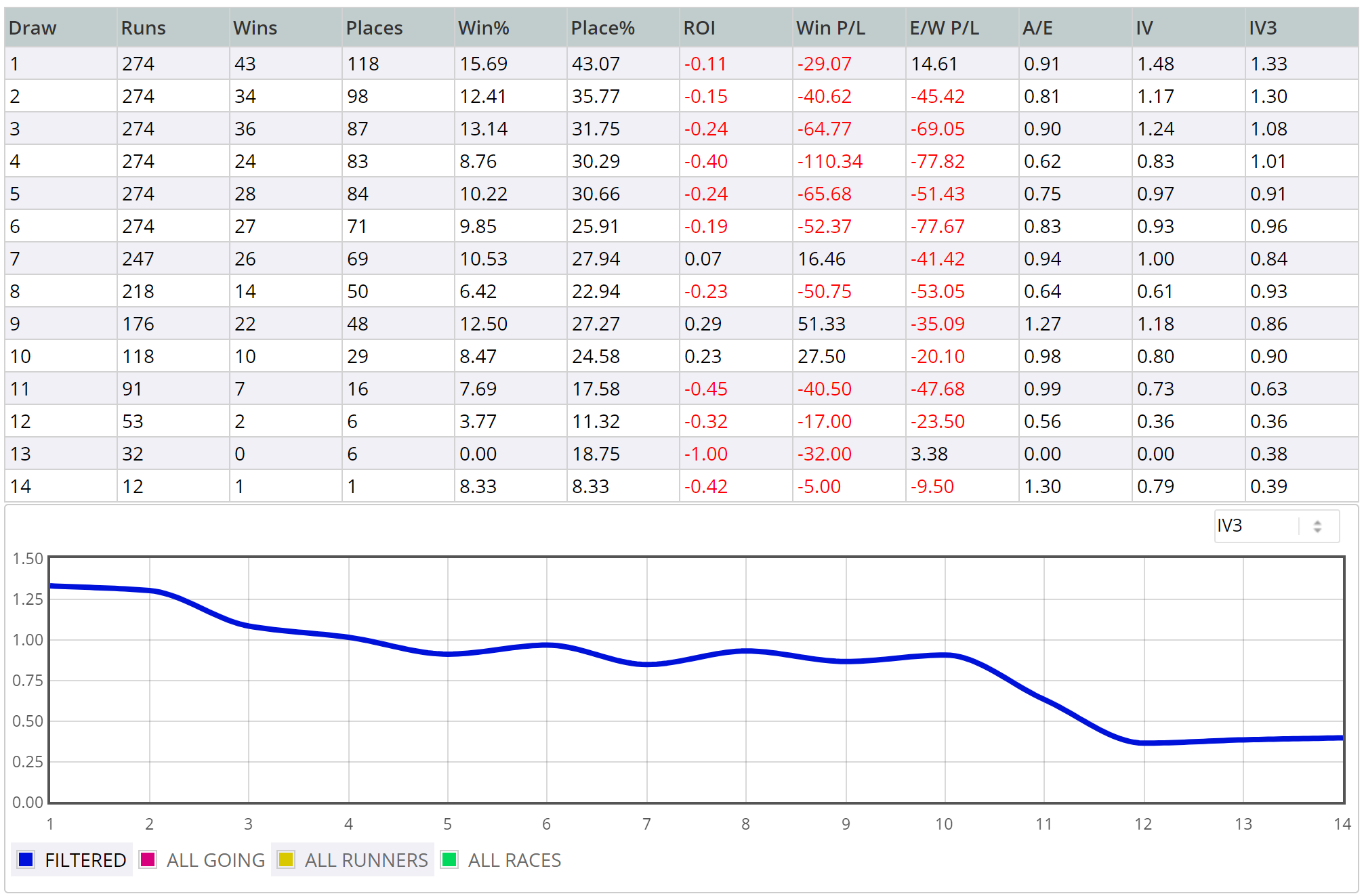
Task: Toggle the ALL GOING legend series
Action: coord(202,859)
